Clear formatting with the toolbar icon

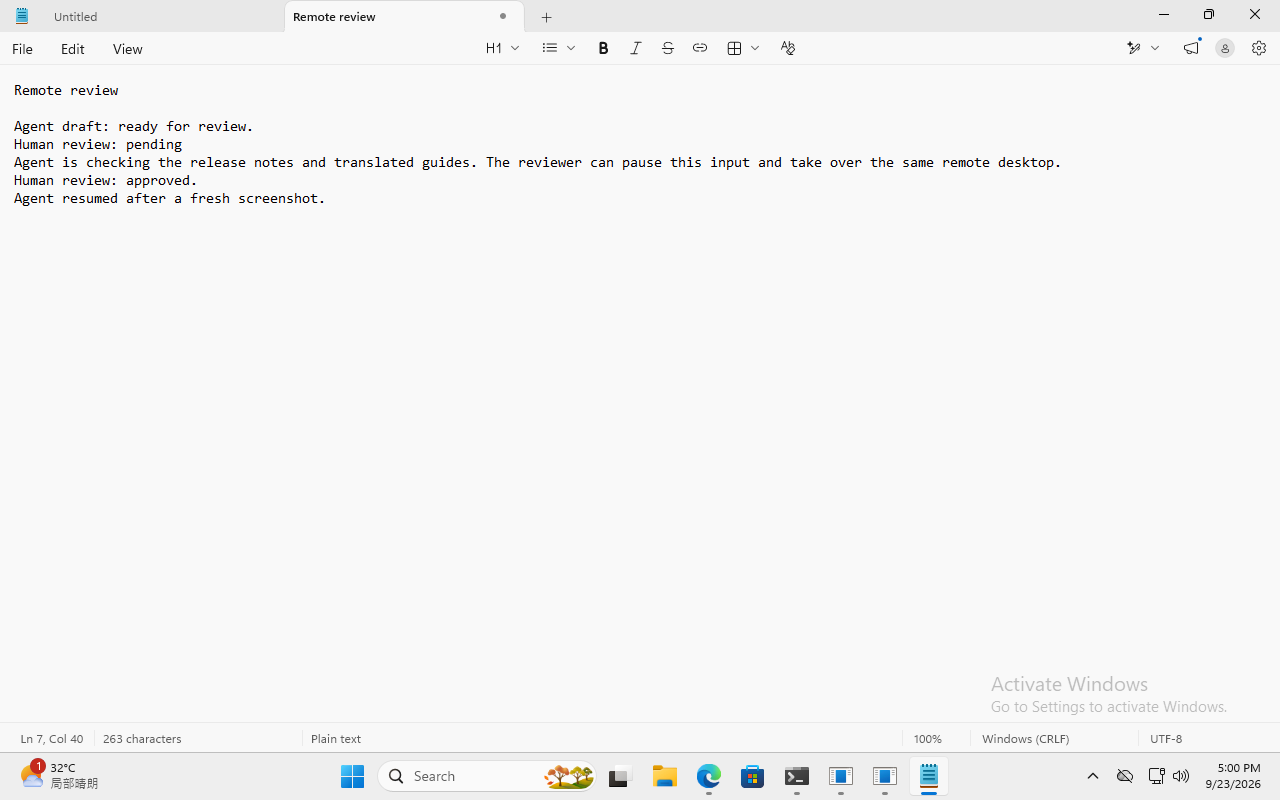click(787, 48)
